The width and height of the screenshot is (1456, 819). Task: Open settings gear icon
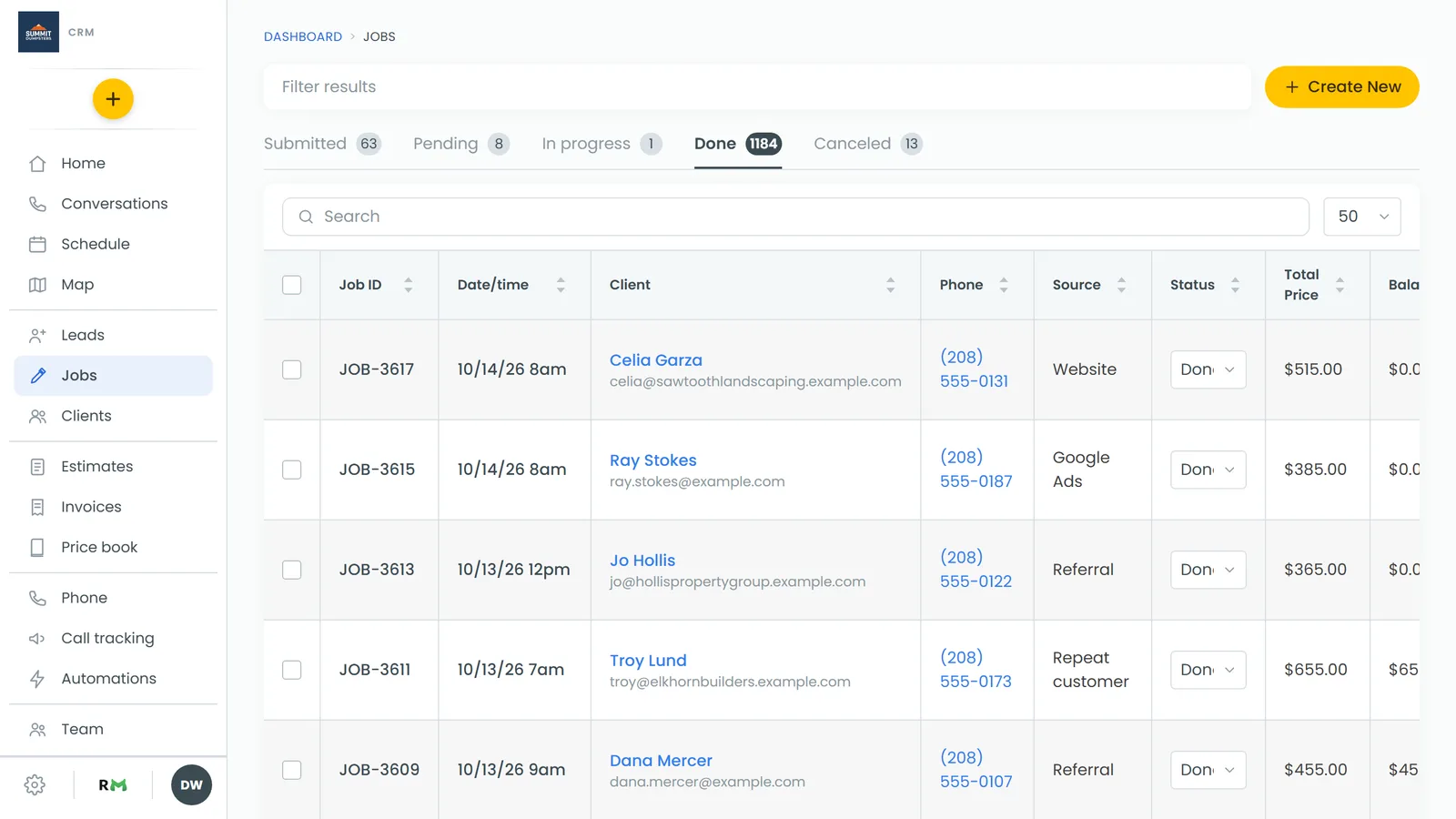35,785
